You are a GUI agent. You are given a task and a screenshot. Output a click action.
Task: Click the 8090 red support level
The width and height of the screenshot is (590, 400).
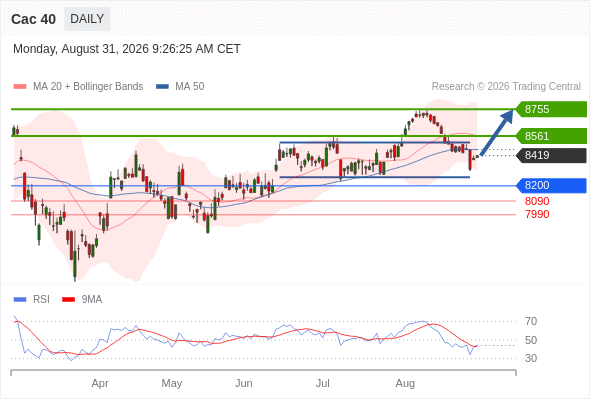[537, 201]
